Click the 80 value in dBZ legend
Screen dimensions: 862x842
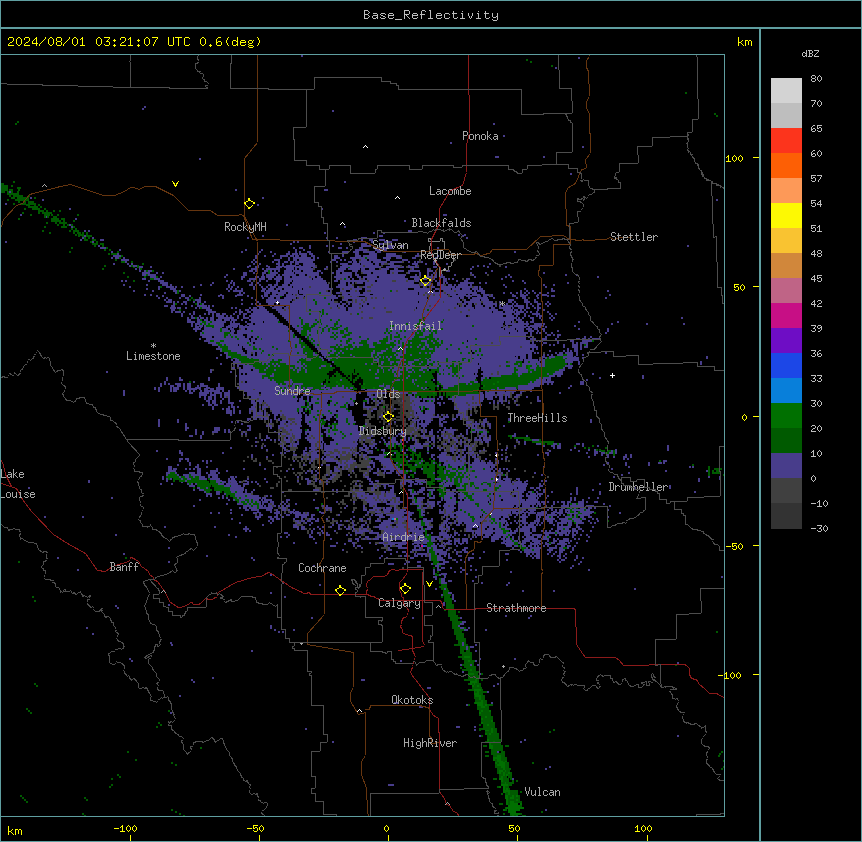pyautogui.click(x=816, y=79)
